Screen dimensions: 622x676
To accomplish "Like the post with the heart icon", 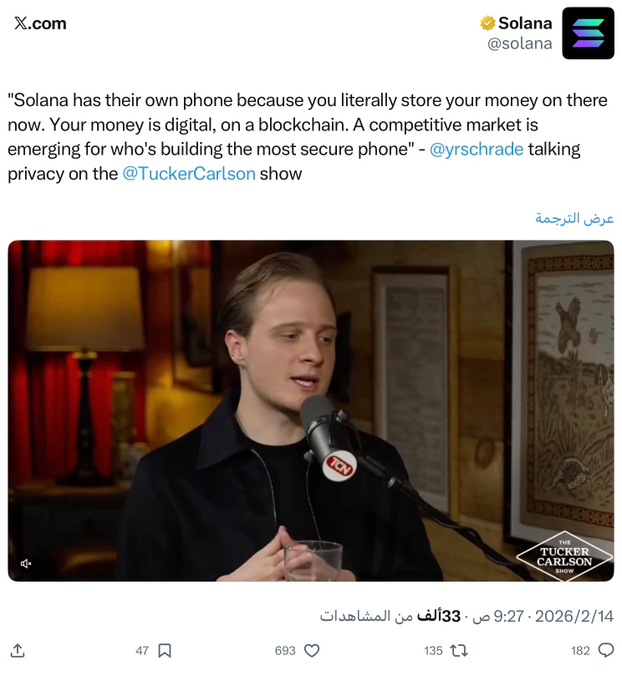I will [x=312, y=650].
